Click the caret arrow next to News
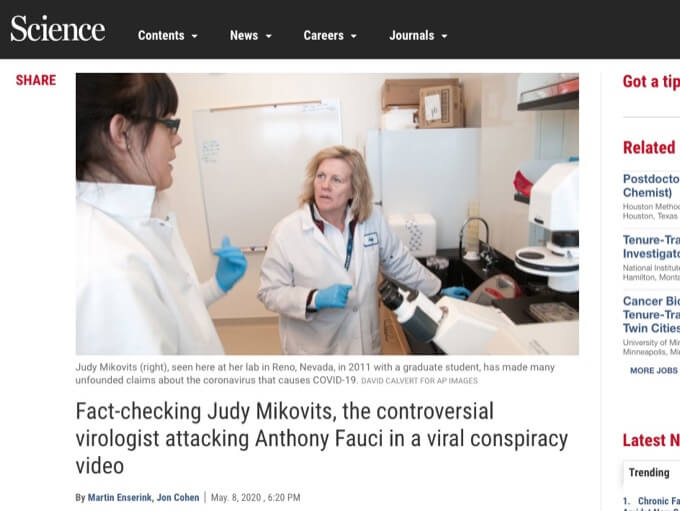 (269, 36)
